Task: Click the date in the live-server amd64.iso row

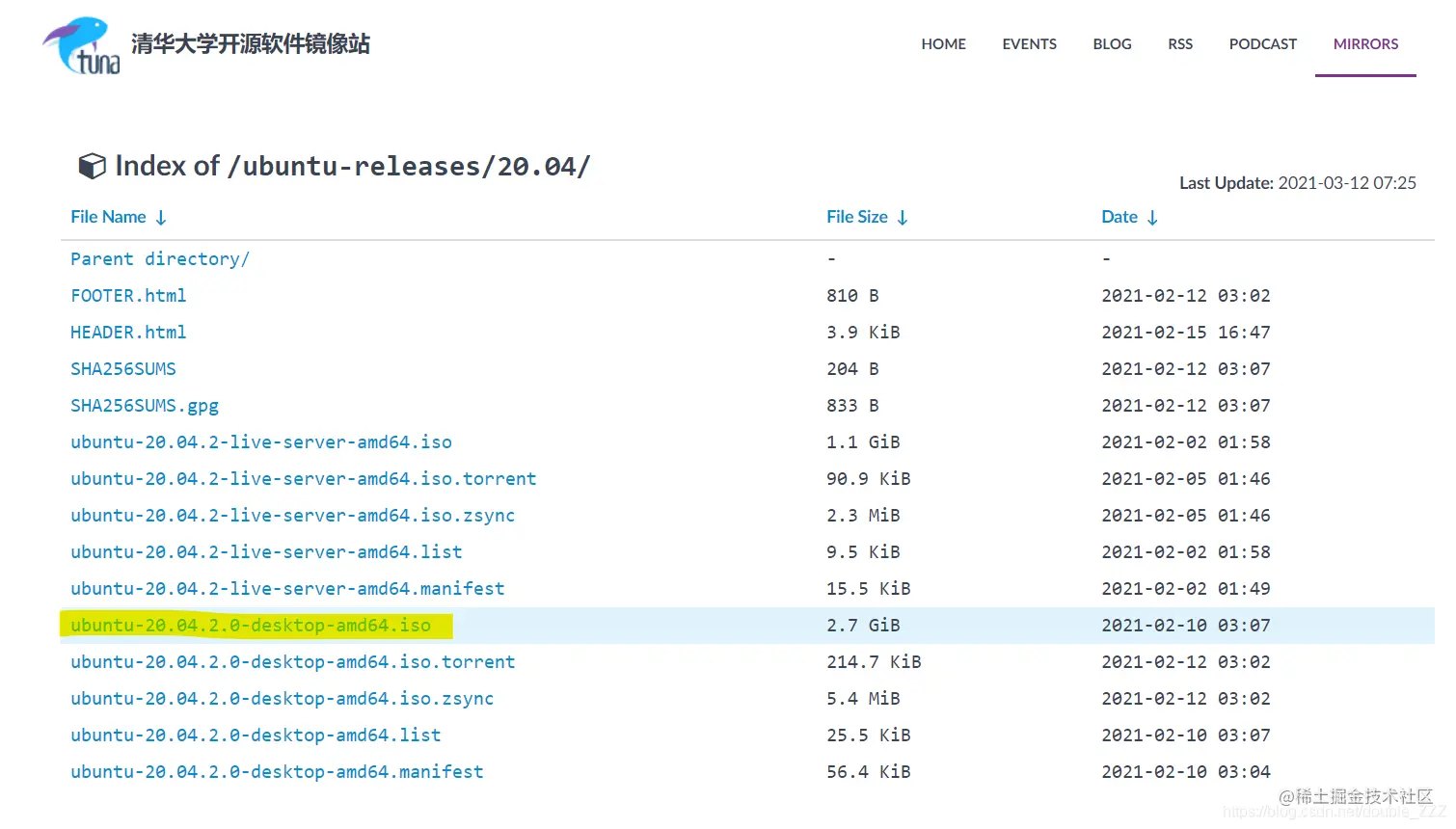Action: click(1186, 441)
